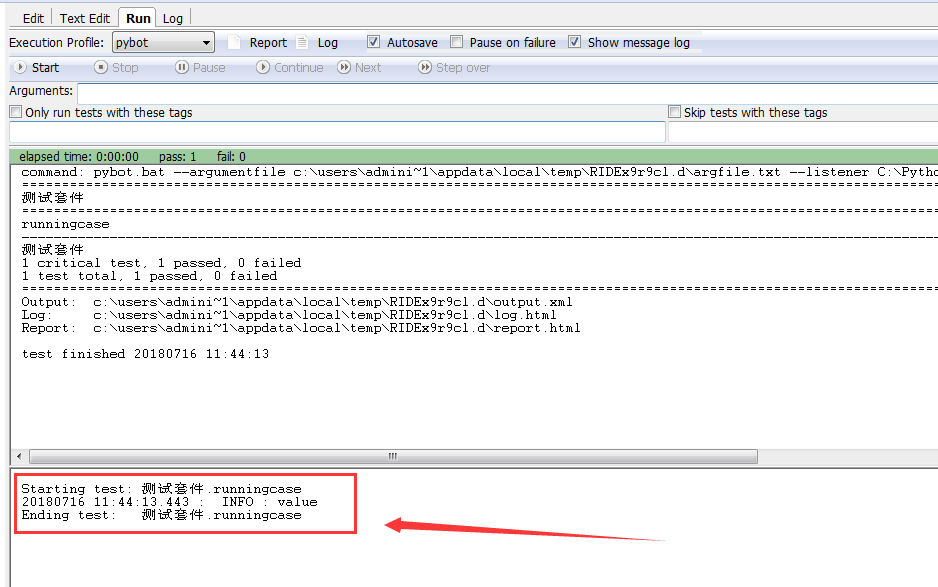Image resolution: width=938 pixels, height=587 pixels.
Task: Enable Pause on failure checkbox
Action: [x=456, y=42]
